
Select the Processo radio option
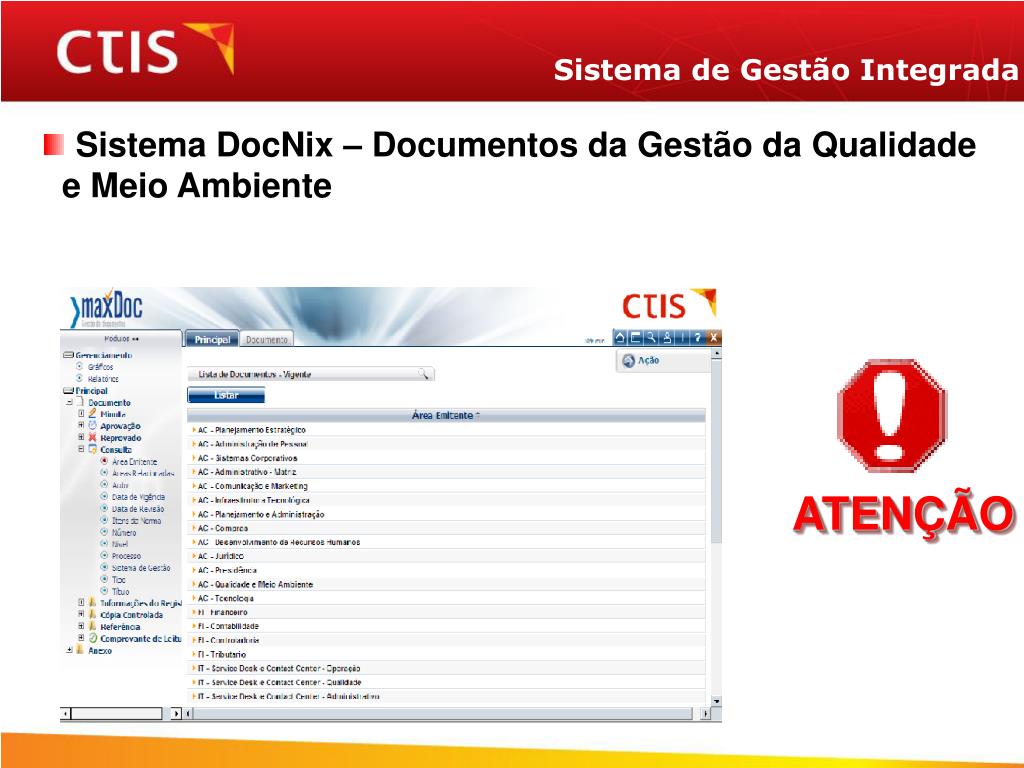click(104, 555)
